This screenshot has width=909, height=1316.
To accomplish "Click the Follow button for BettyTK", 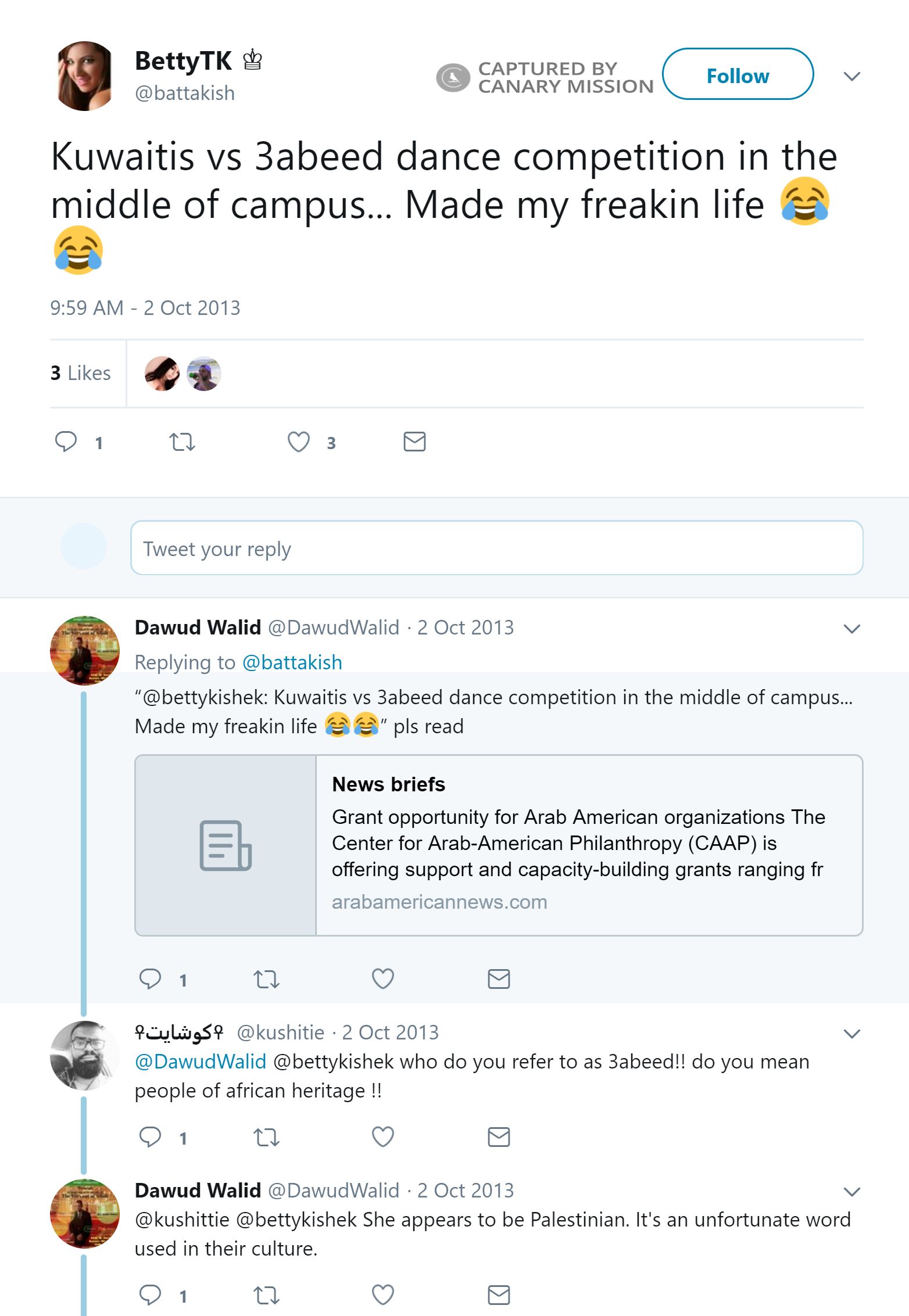I will click(737, 75).
